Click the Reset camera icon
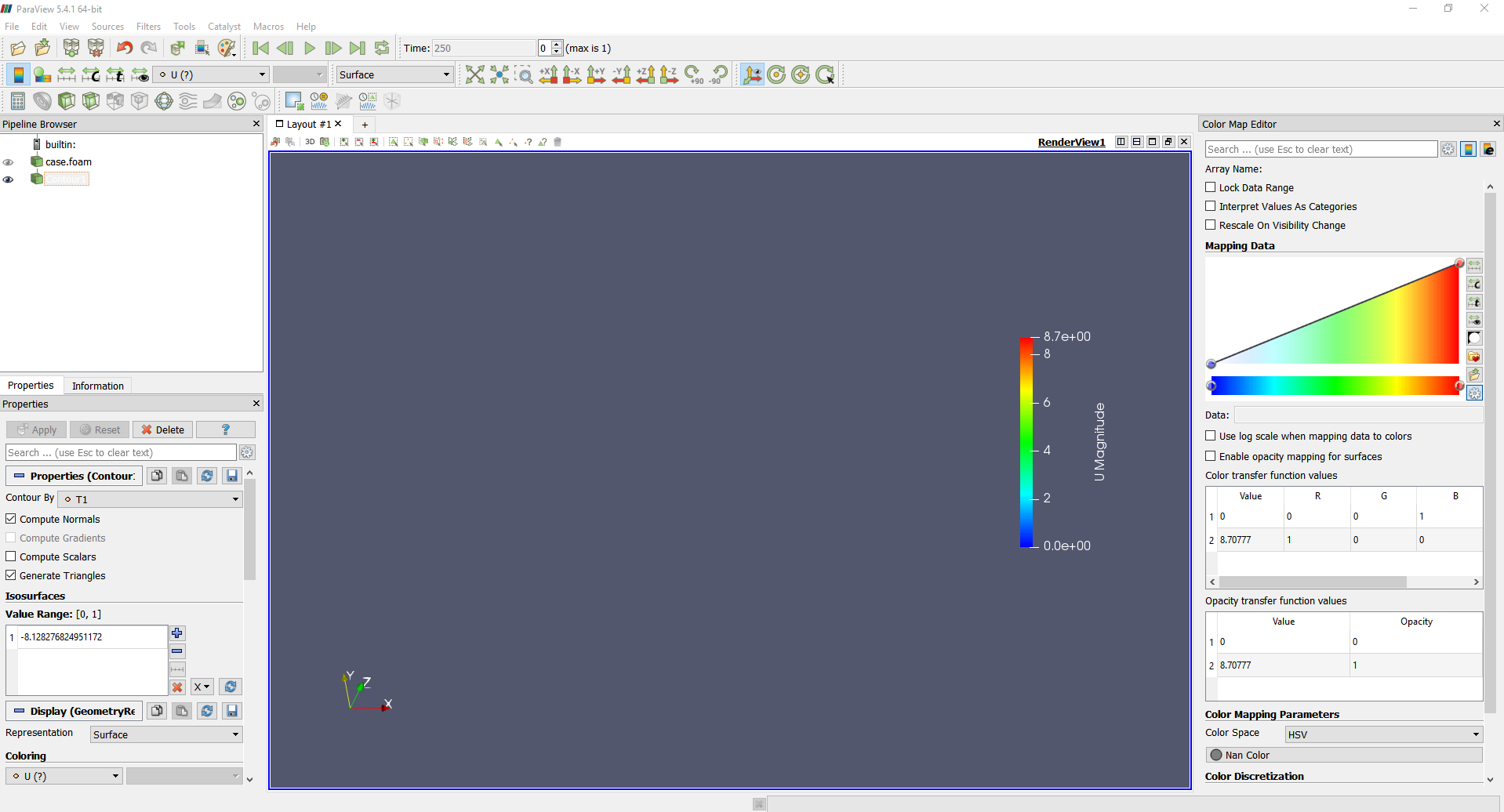 pyautogui.click(x=474, y=75)
